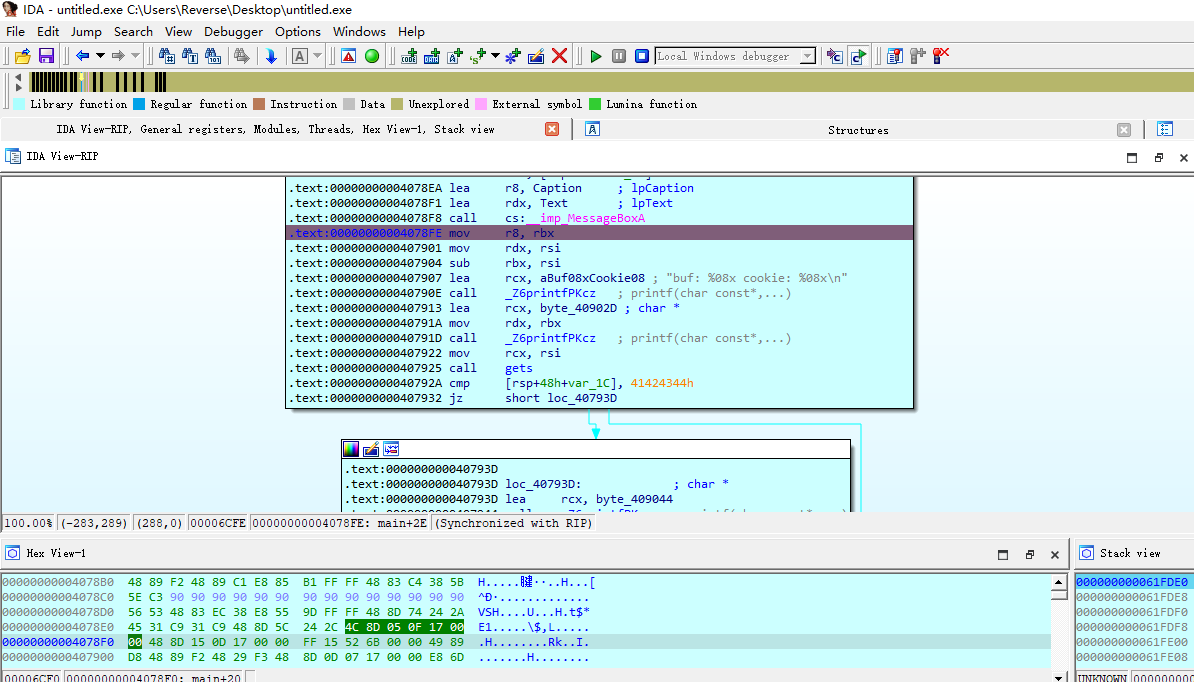Click the delete breakpoint icon
The width and height of the screenshot is (1194, 682).
pyautogui.click(x=941, y=56)
